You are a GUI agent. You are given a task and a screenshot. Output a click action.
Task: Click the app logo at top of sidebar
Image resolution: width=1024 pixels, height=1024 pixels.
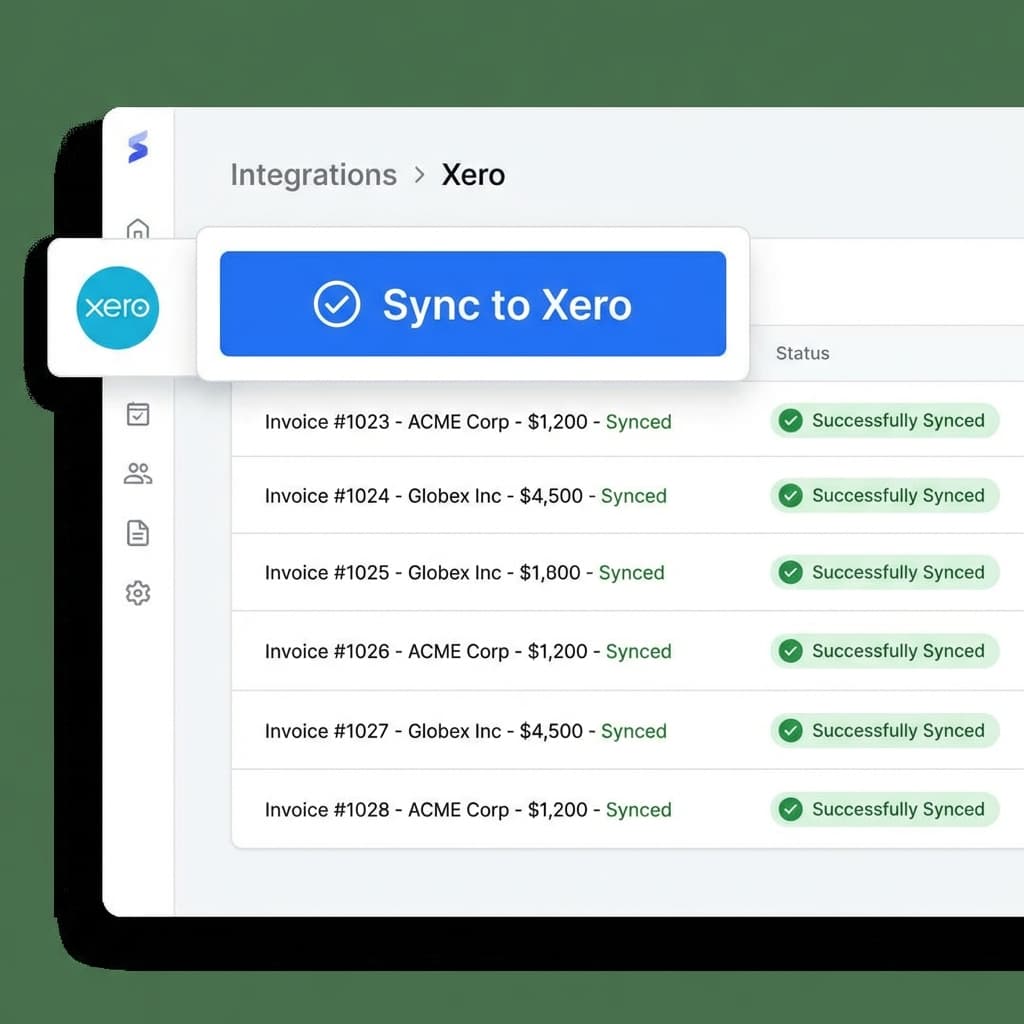tap(137, 146)
